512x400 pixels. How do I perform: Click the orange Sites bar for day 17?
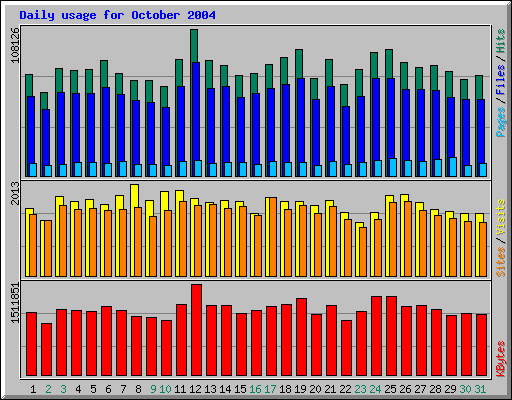(273, 237)
